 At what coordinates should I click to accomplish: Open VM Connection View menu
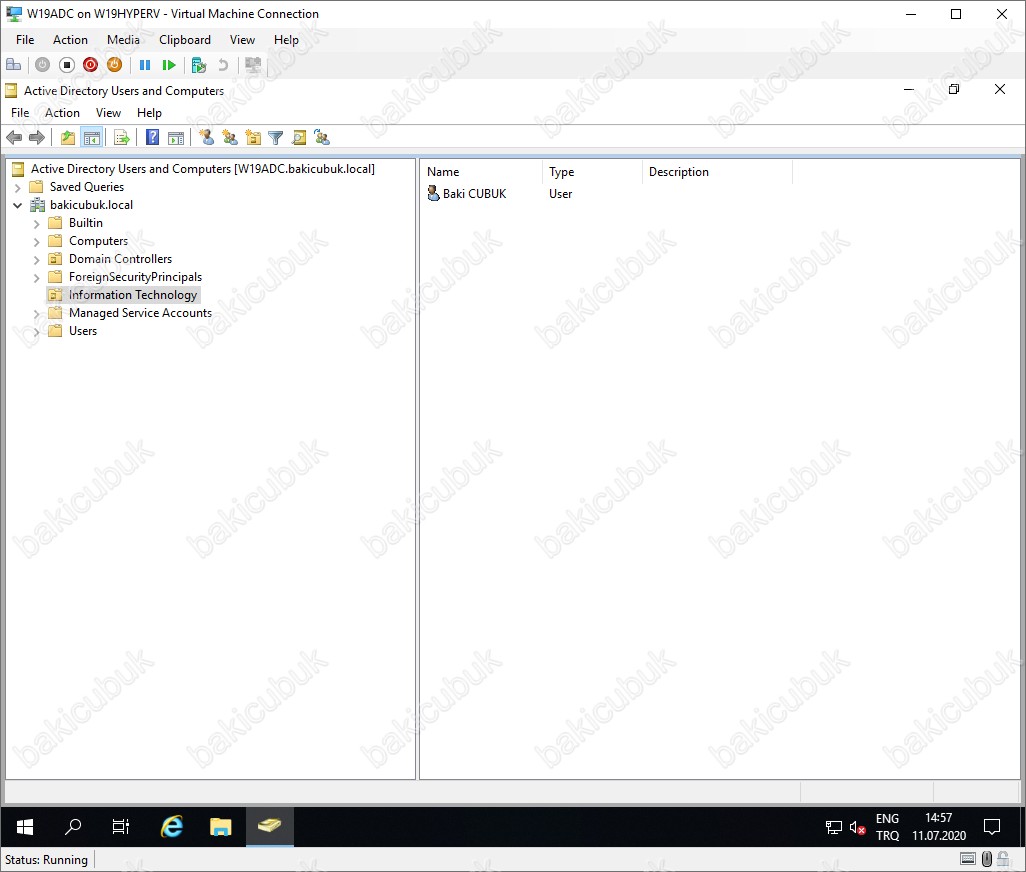(242, 40)
